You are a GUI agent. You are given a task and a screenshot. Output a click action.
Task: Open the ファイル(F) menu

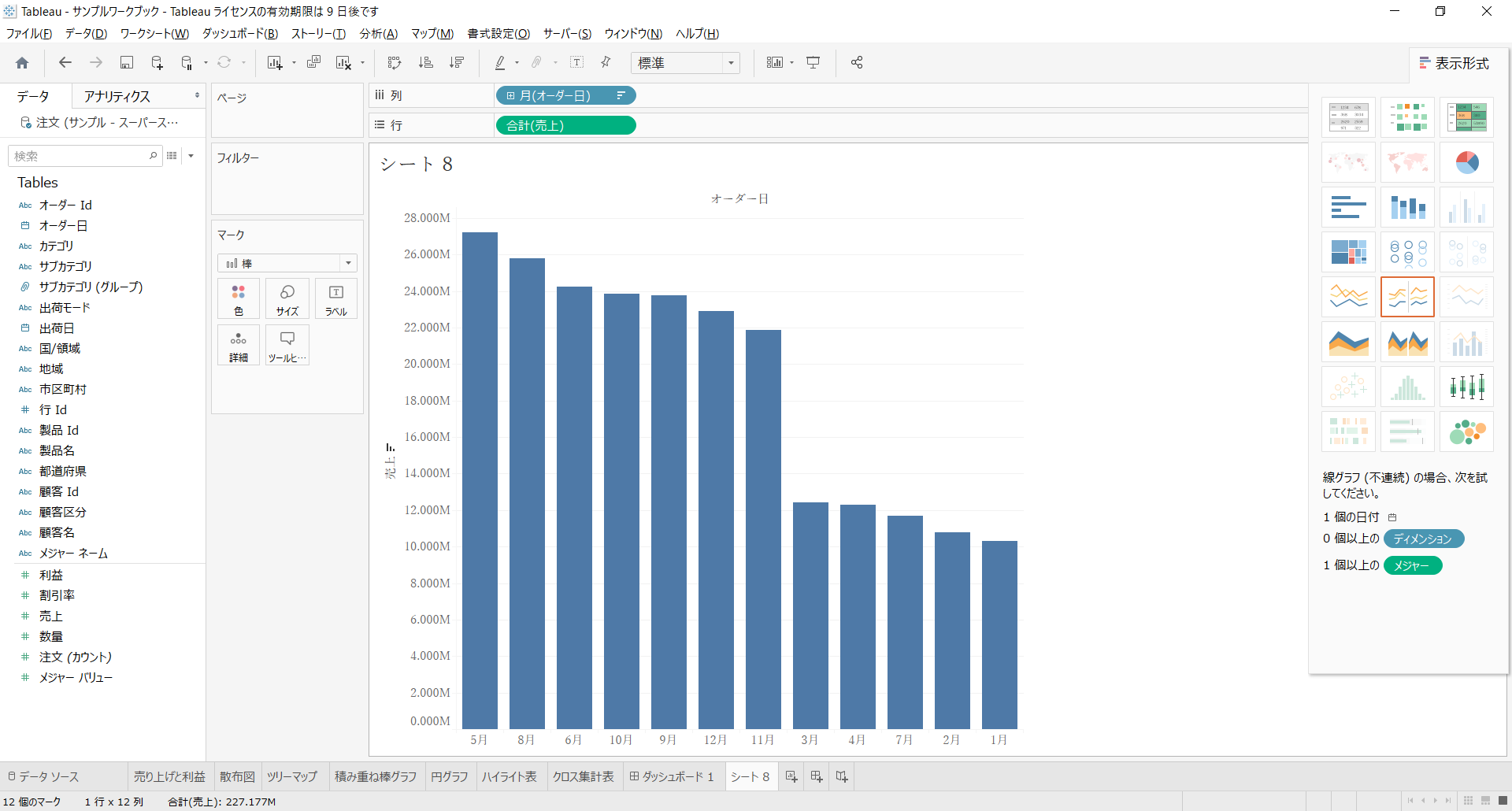tap(29, 34)
